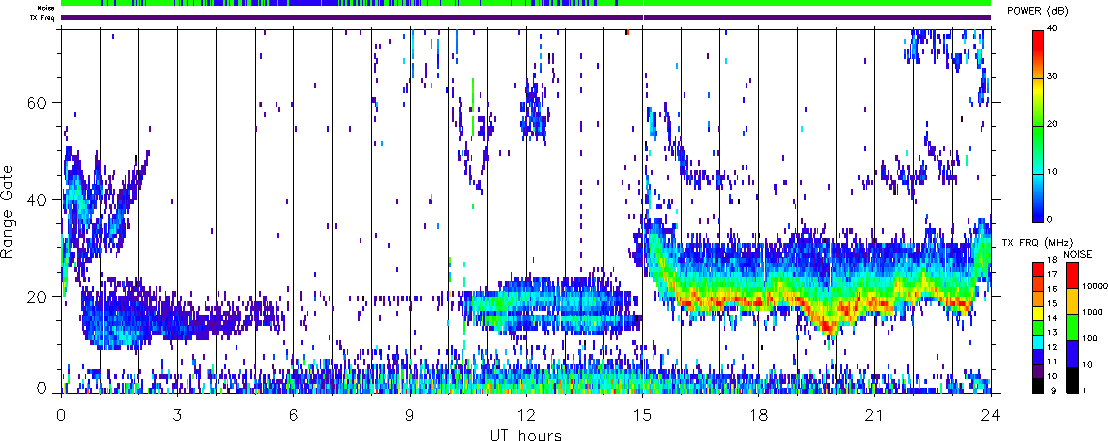Click the 21 tick label on UT hours axis
Image resolution: width=1108 pixels, height=441 pixels.
pyautogui.click(x=875, y=413)
